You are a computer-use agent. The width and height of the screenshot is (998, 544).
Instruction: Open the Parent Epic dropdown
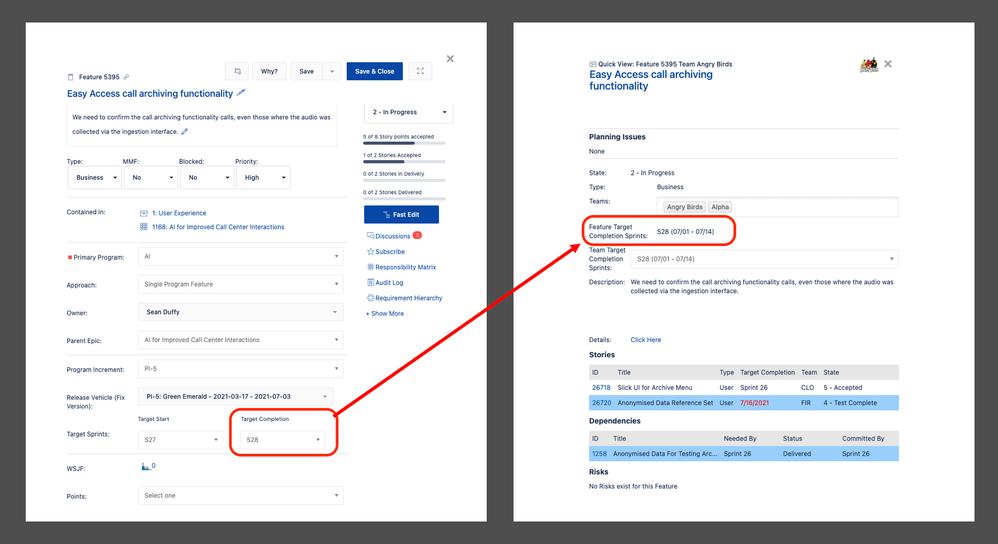[x=241, y=340]
